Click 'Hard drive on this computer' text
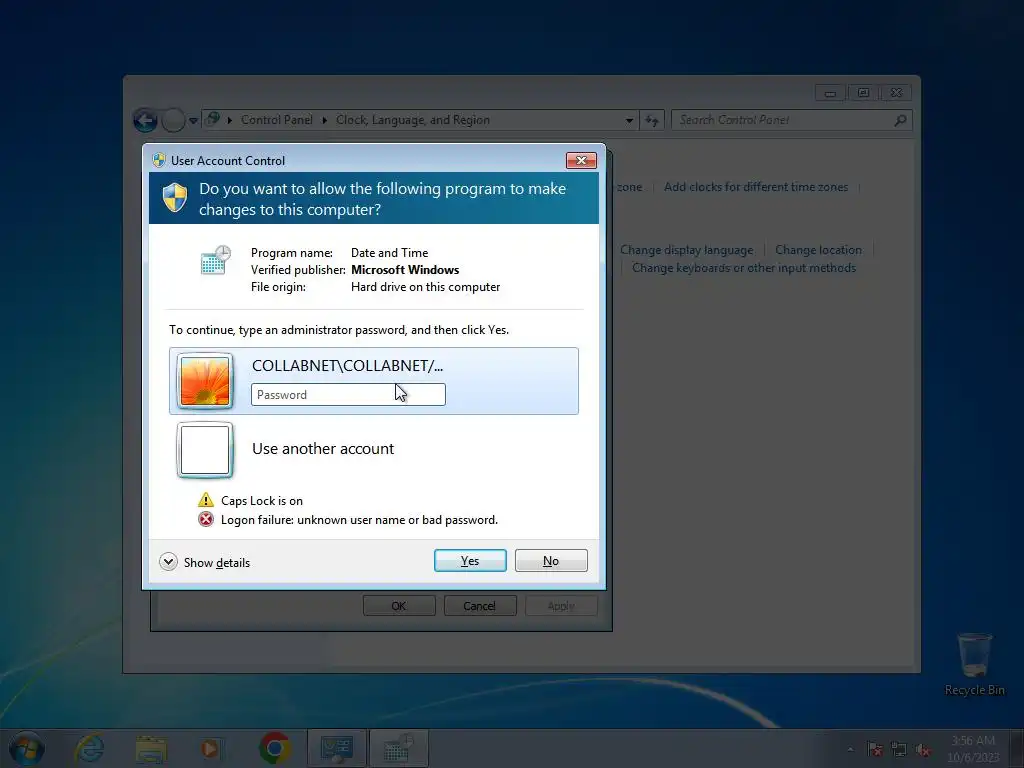Image resolution: width=1024 pixels, height=768 pixels. pos(425,287)
